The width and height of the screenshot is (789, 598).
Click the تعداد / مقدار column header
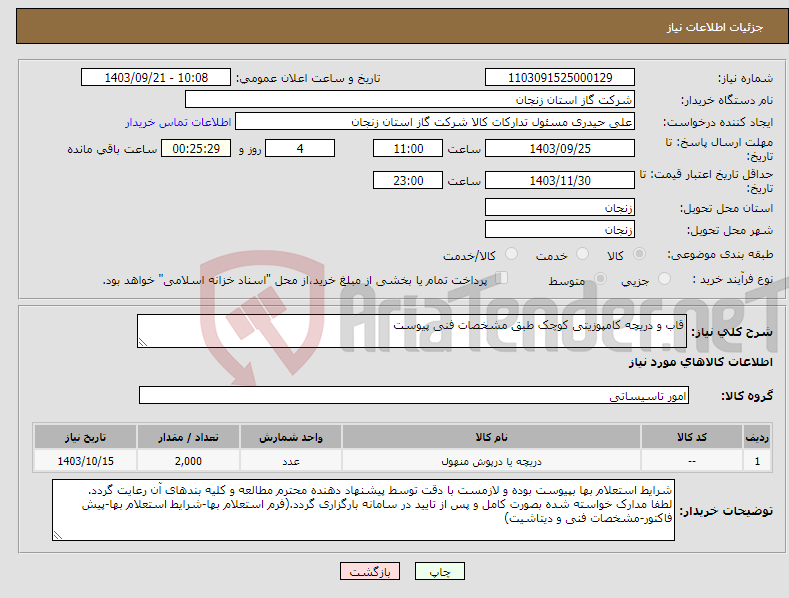(188, 437)
